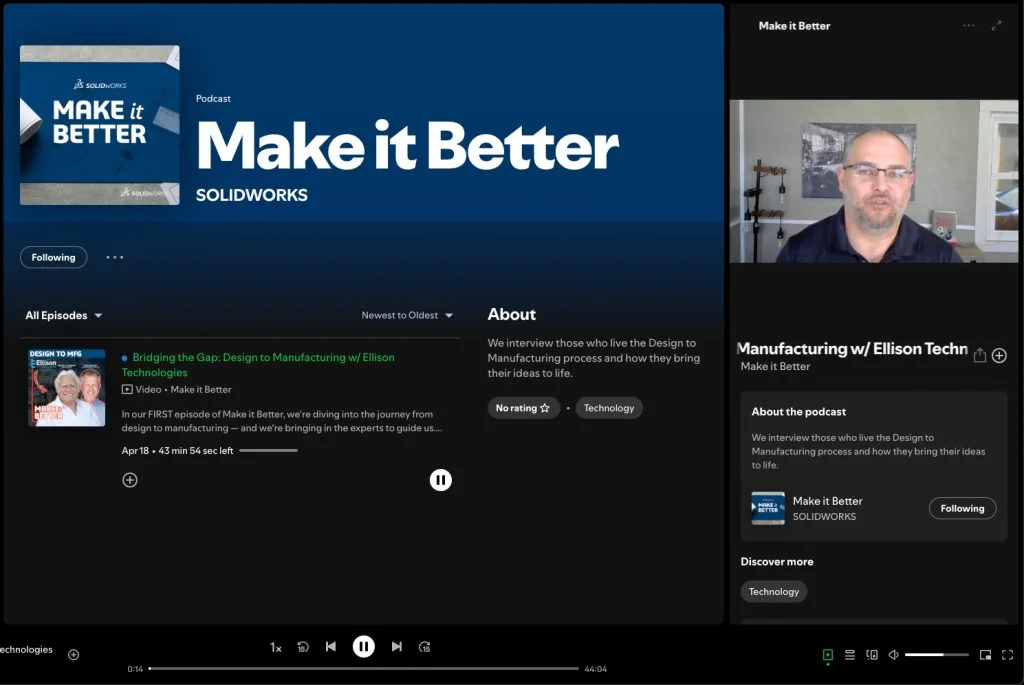Viewport: 1024px width, 685px height.
Task: Select the Technology genre chip
Action: pos(608,407)
